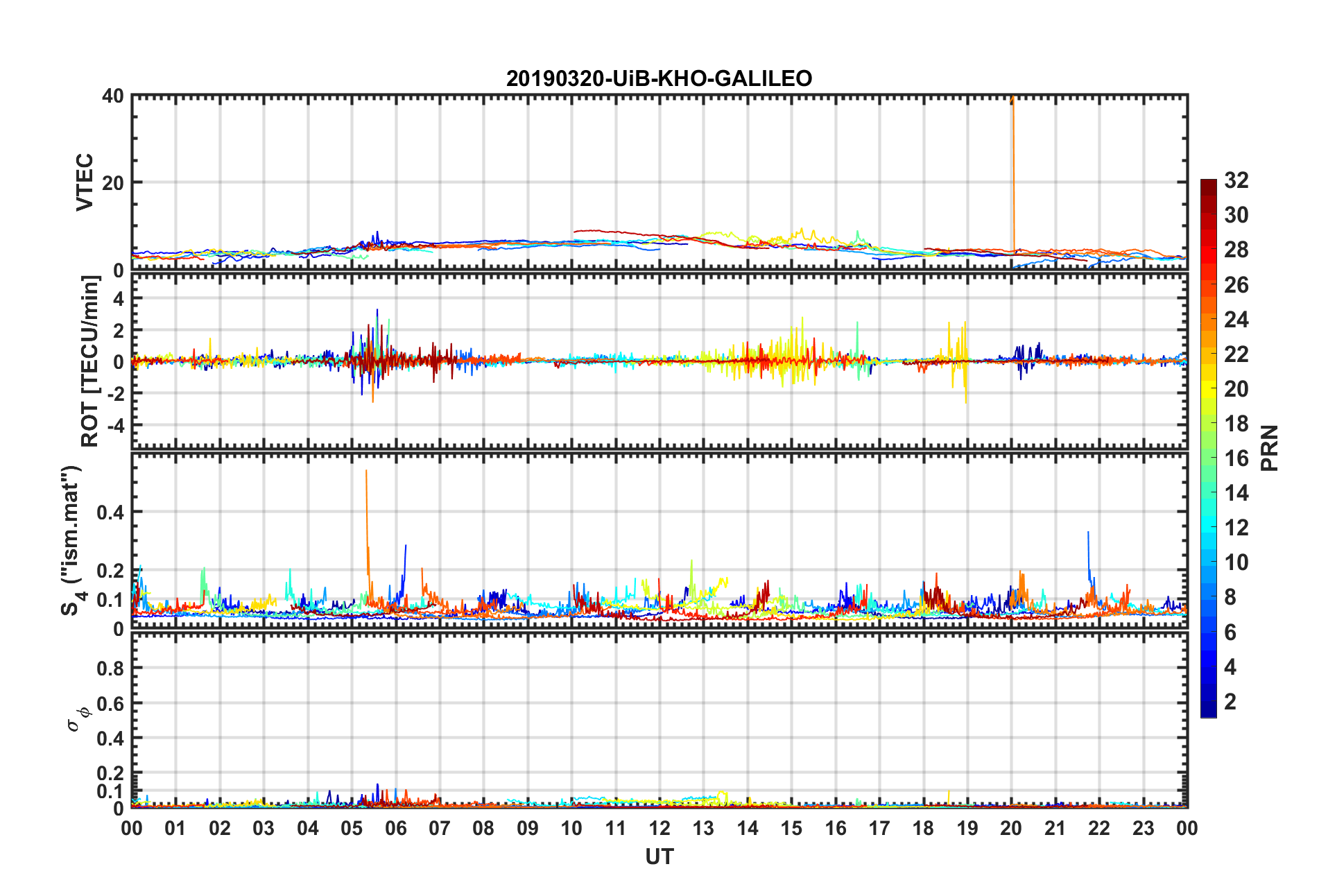This screenshot has height=896, width=1319.
Task: Click the 0.6 tick on the sigma-phi axis
Action: (110, 704)
